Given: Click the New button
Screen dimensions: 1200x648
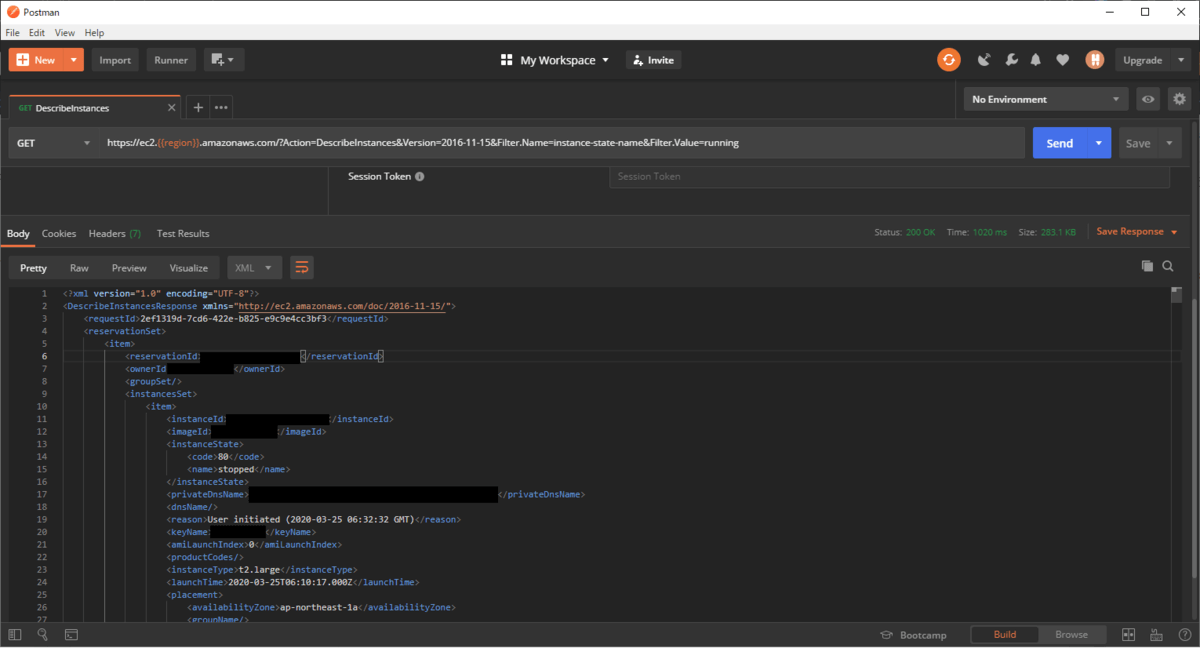Looking at the screenshot, I should tap(36, 60).
